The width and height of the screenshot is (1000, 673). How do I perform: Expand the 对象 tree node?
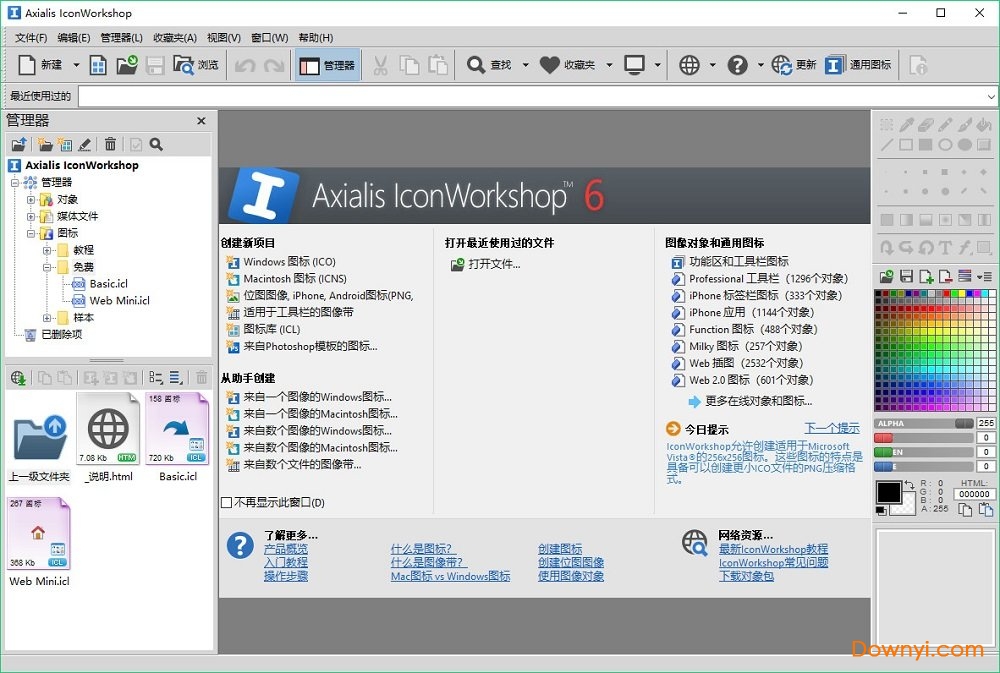click(x=31, y=199)
